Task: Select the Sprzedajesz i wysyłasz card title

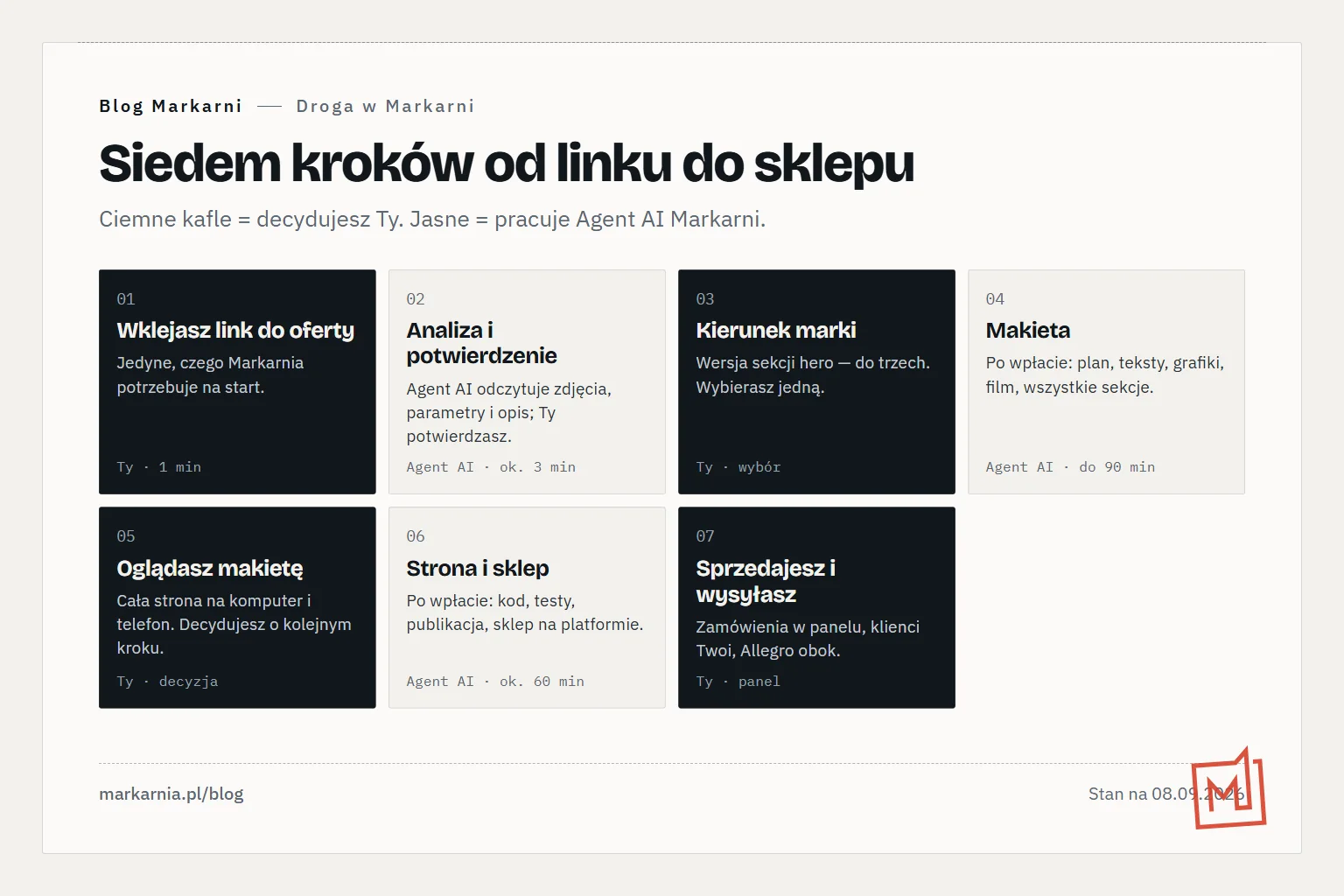Action: 766,581
